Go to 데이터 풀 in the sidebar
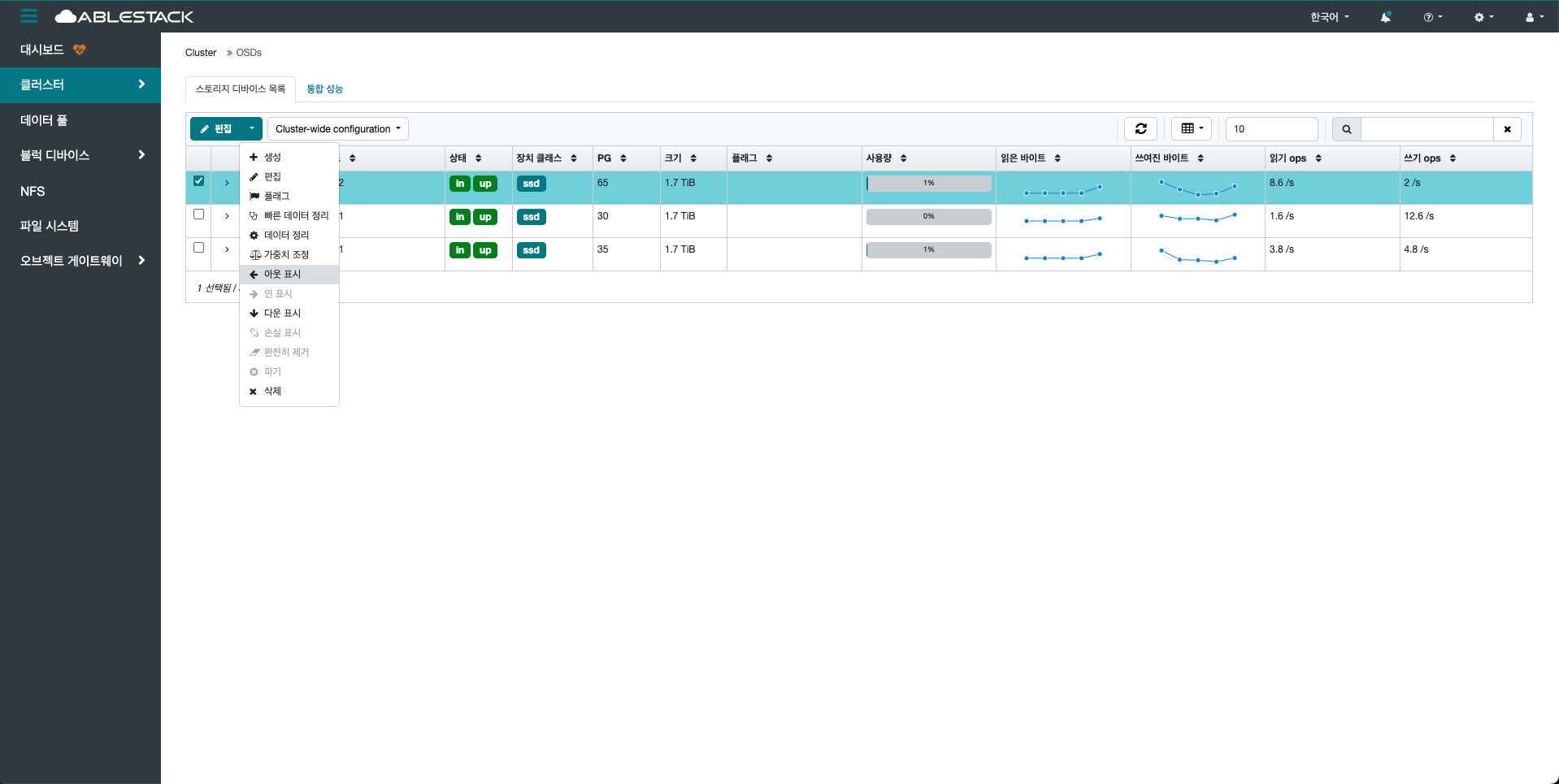The image size is (1559, 784). 44,120
